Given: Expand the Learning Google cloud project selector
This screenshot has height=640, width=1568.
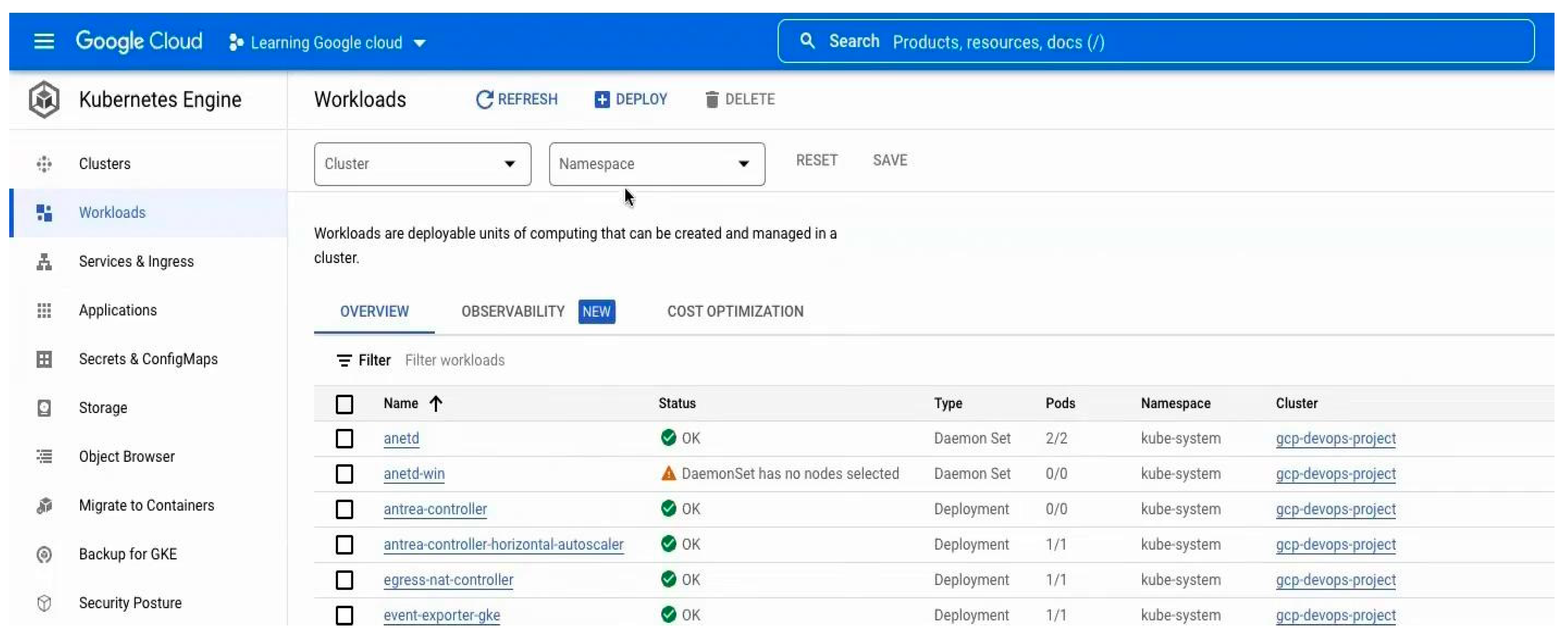Looking at the screenshot, I should (327, 43).
